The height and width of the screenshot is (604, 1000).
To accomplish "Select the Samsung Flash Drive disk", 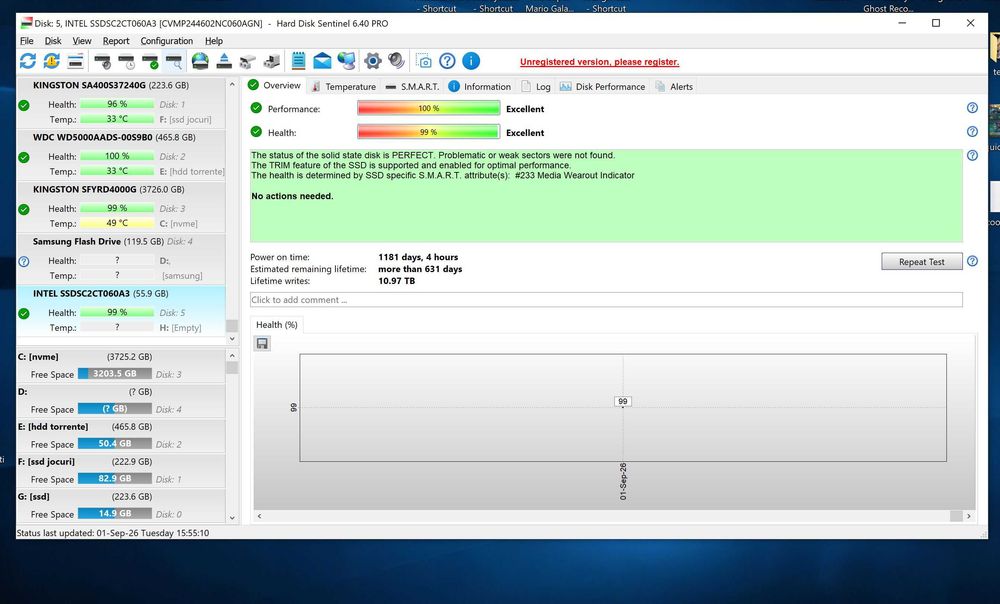I will pyautogui.click(x=121, y=260).
